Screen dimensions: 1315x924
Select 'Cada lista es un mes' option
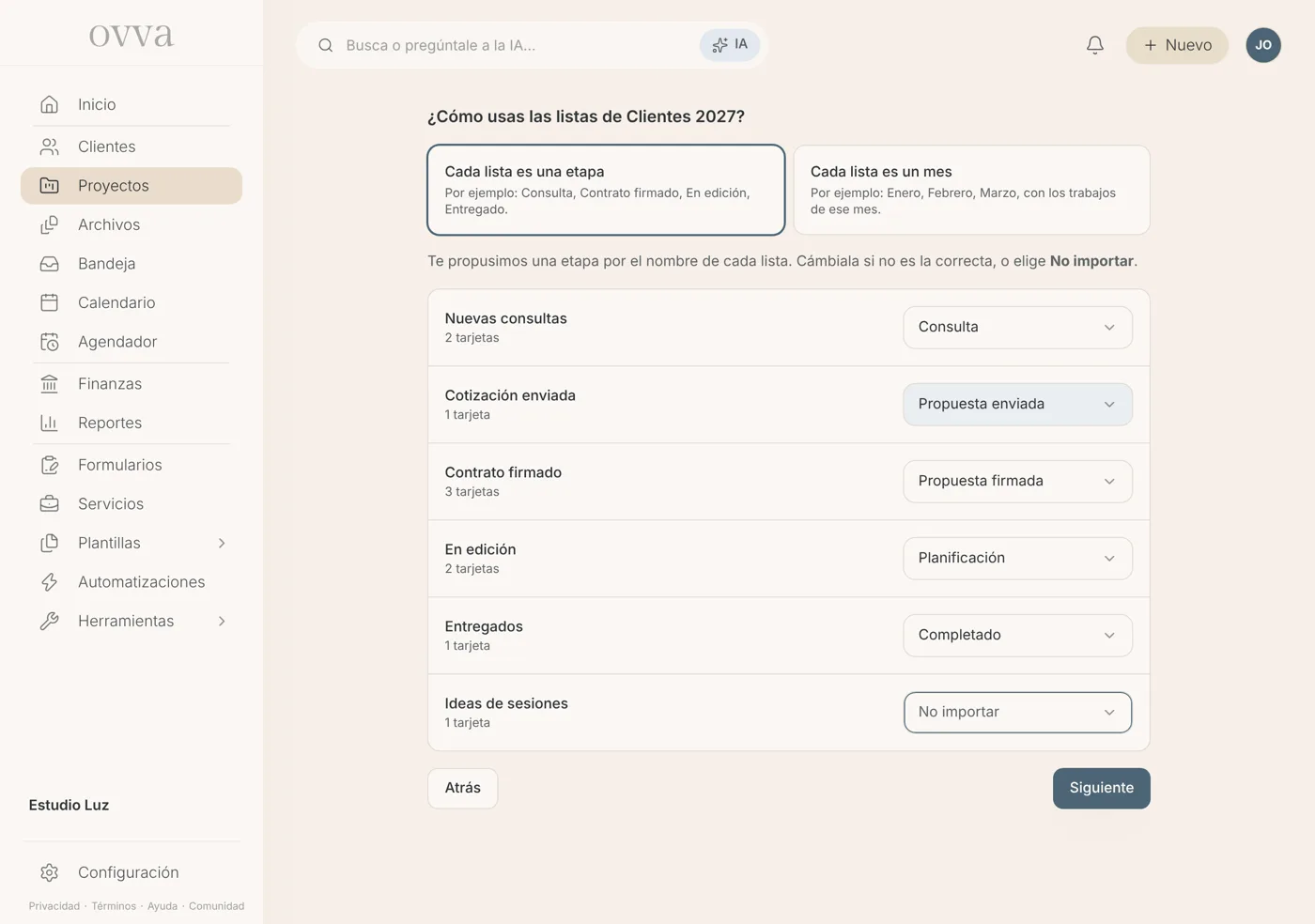(971, 190)
